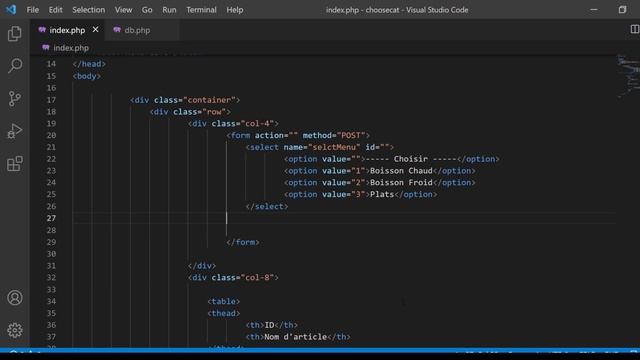The width and height of the screenshot is (640, 360).
Task: Open the Source Control view
Action: click(15, 98)
